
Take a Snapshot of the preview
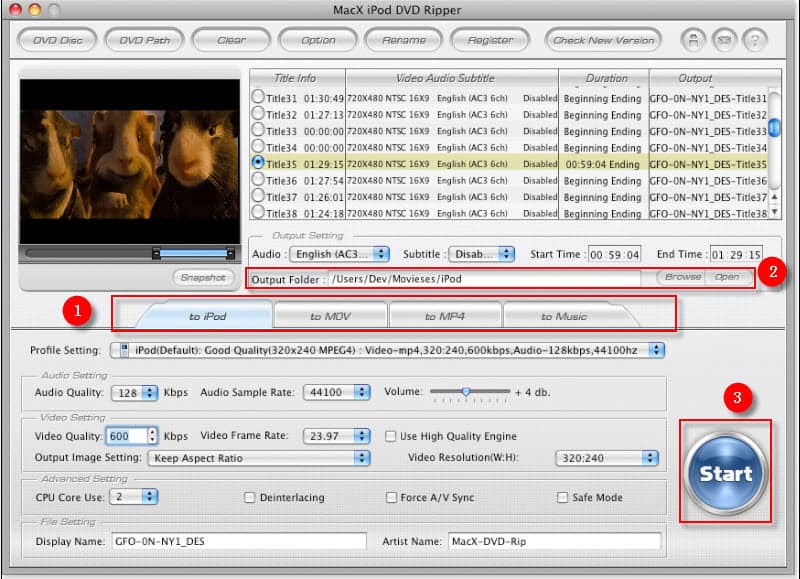[203, 277]
